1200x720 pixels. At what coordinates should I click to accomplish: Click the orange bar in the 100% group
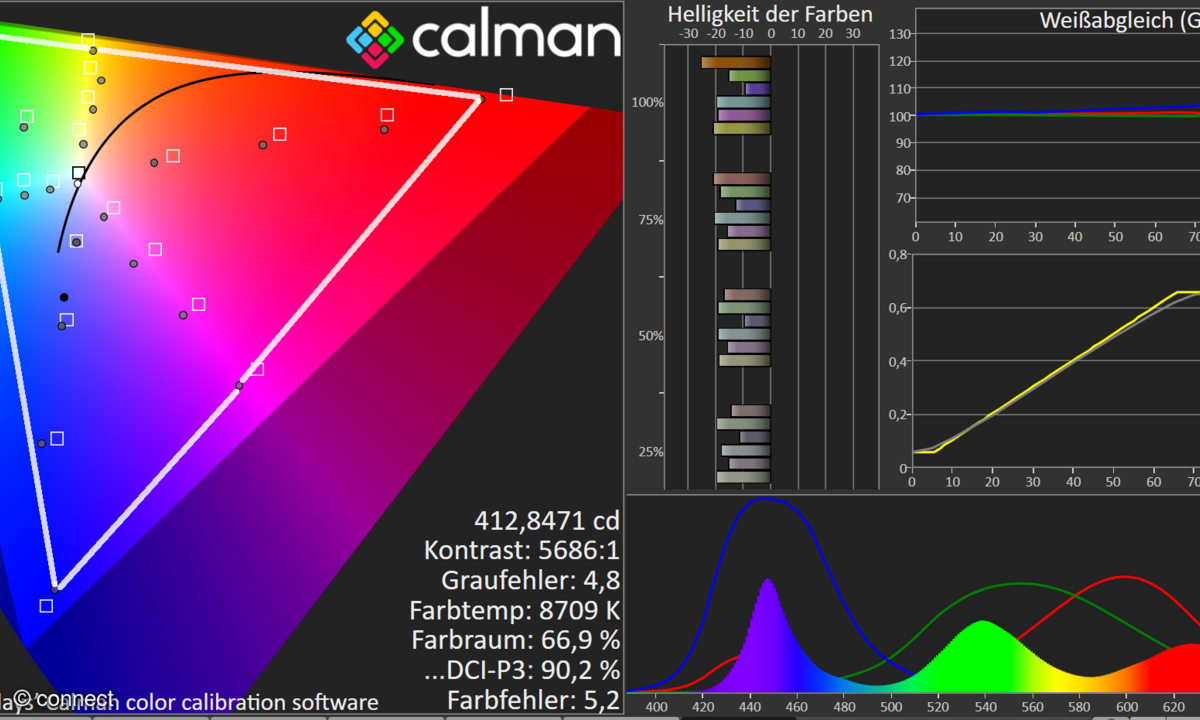click(x=736, y=63)
